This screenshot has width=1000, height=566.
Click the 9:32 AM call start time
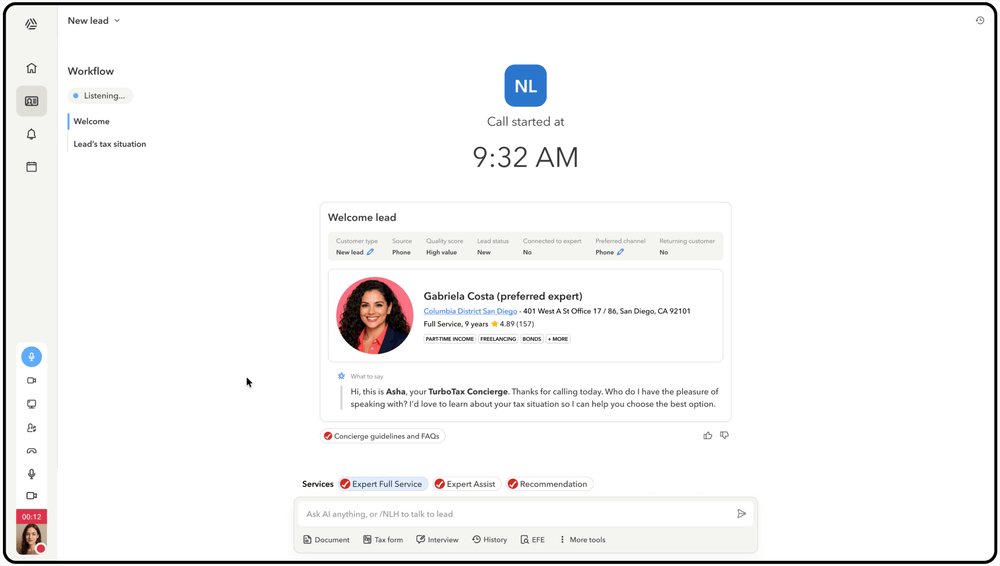(526, 157)
